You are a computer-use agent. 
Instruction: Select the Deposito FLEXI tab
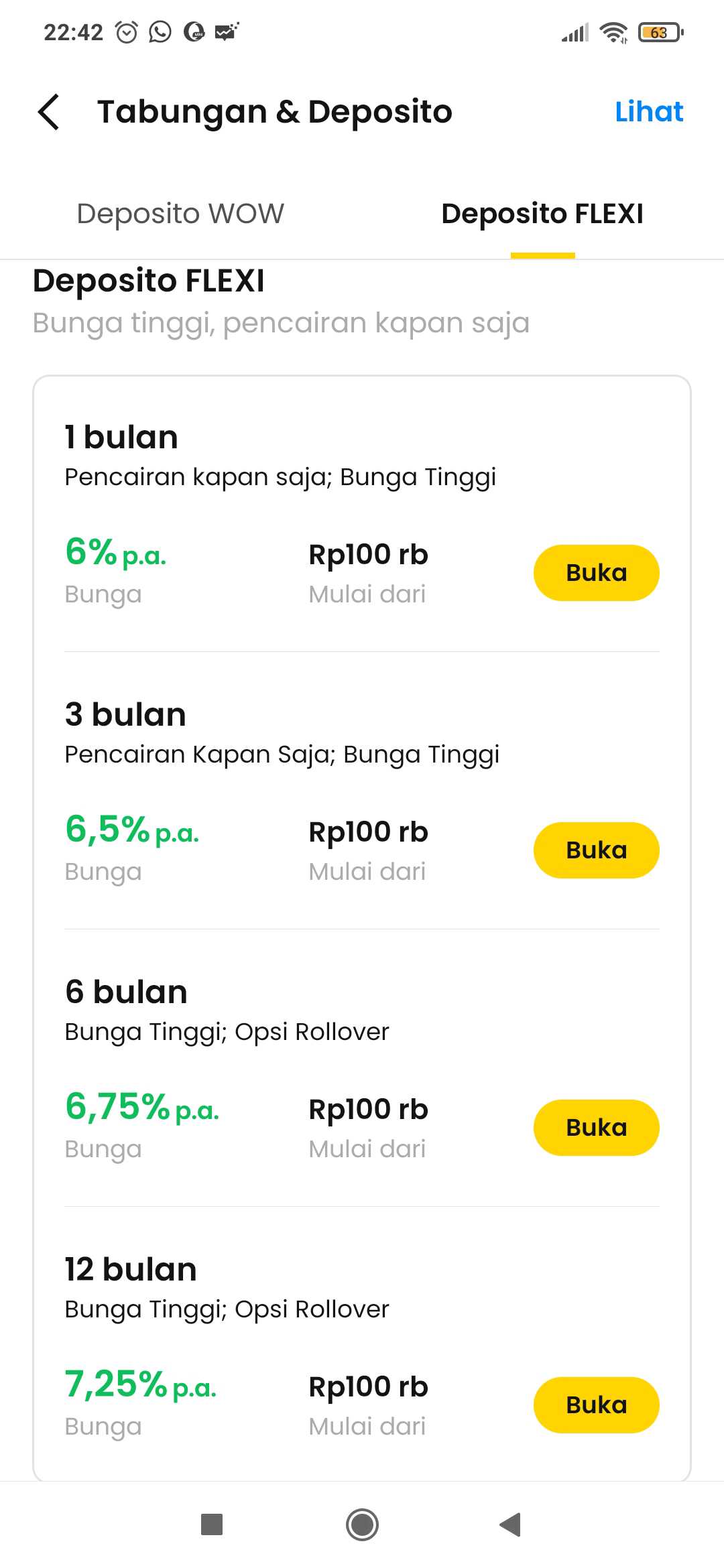point(542,214)
